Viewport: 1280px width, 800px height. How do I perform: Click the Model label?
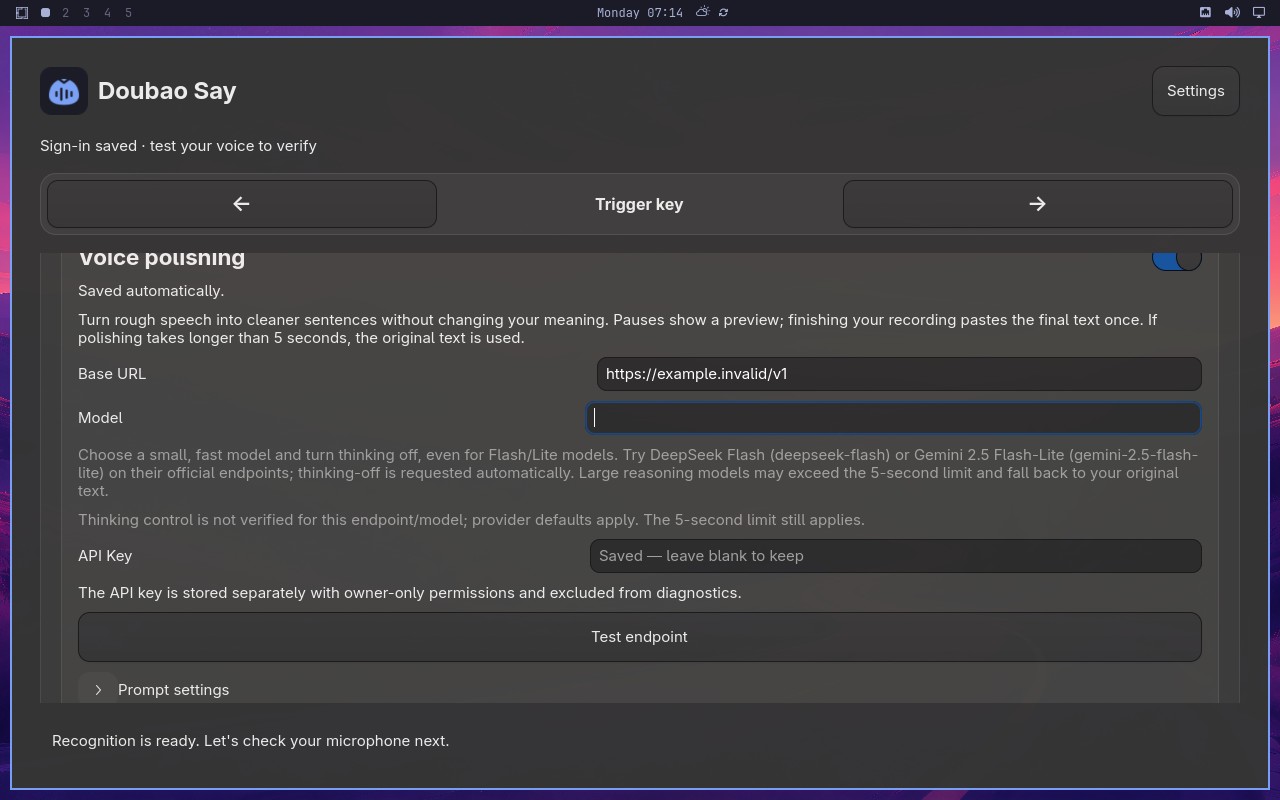tap(100, 418)
